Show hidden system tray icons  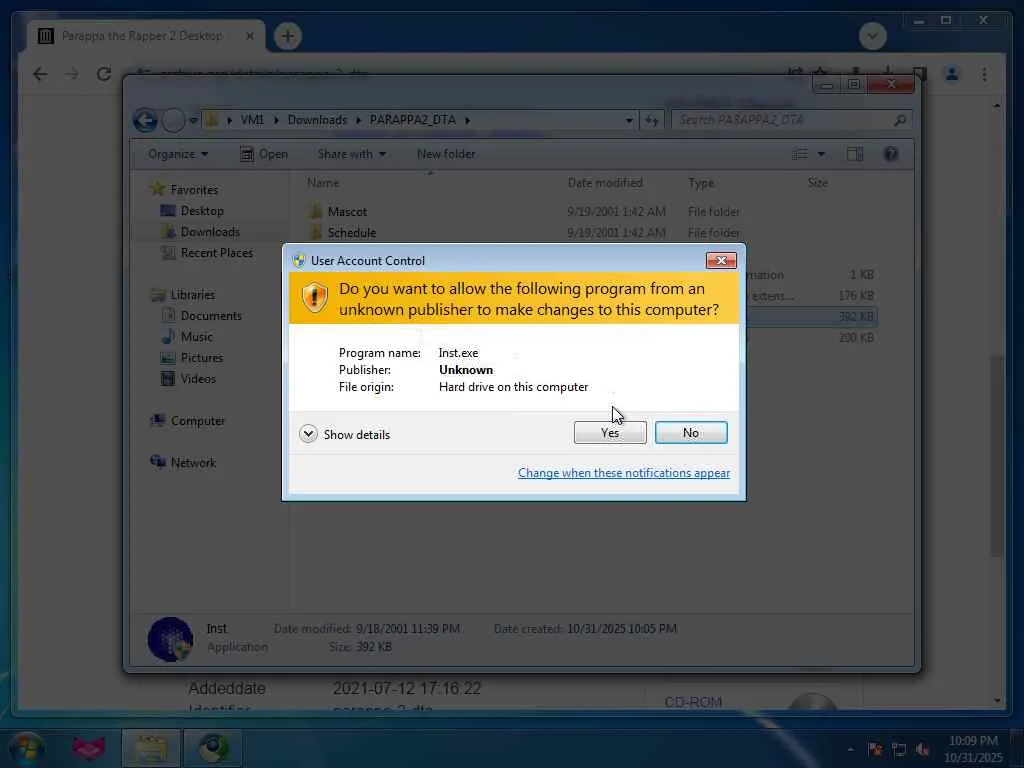tap(850, 749)
